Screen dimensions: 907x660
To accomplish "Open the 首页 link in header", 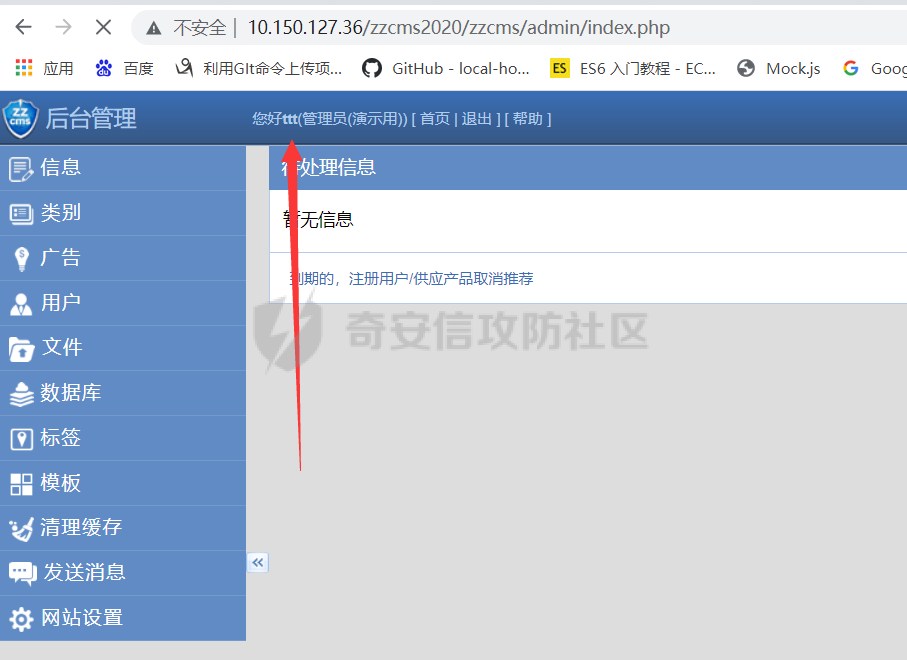I will (435, 119).
